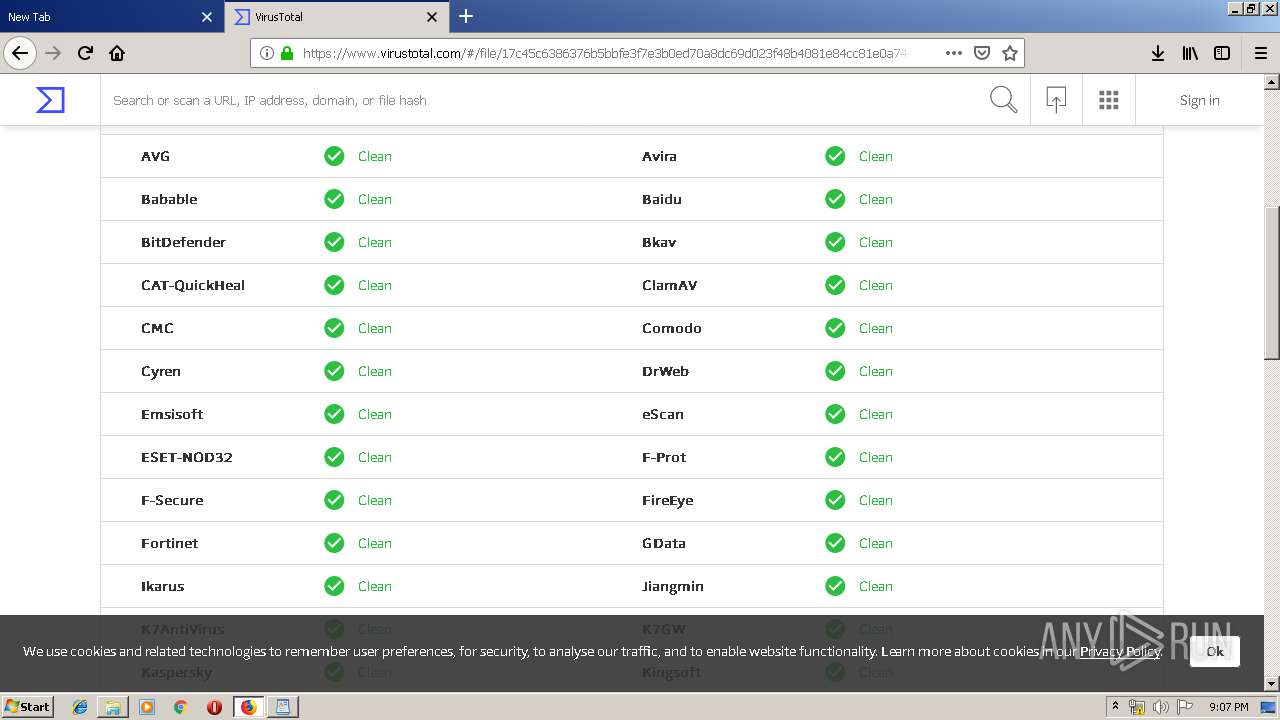Open the Opera taskbar icon
Viewport: 1280px width, 720px height.
coord(214,707)
